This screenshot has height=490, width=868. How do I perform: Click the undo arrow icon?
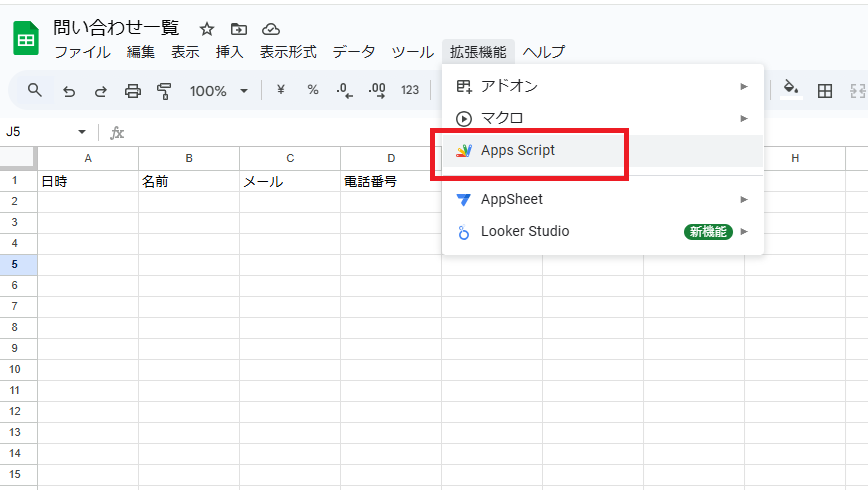pos(69,91)
